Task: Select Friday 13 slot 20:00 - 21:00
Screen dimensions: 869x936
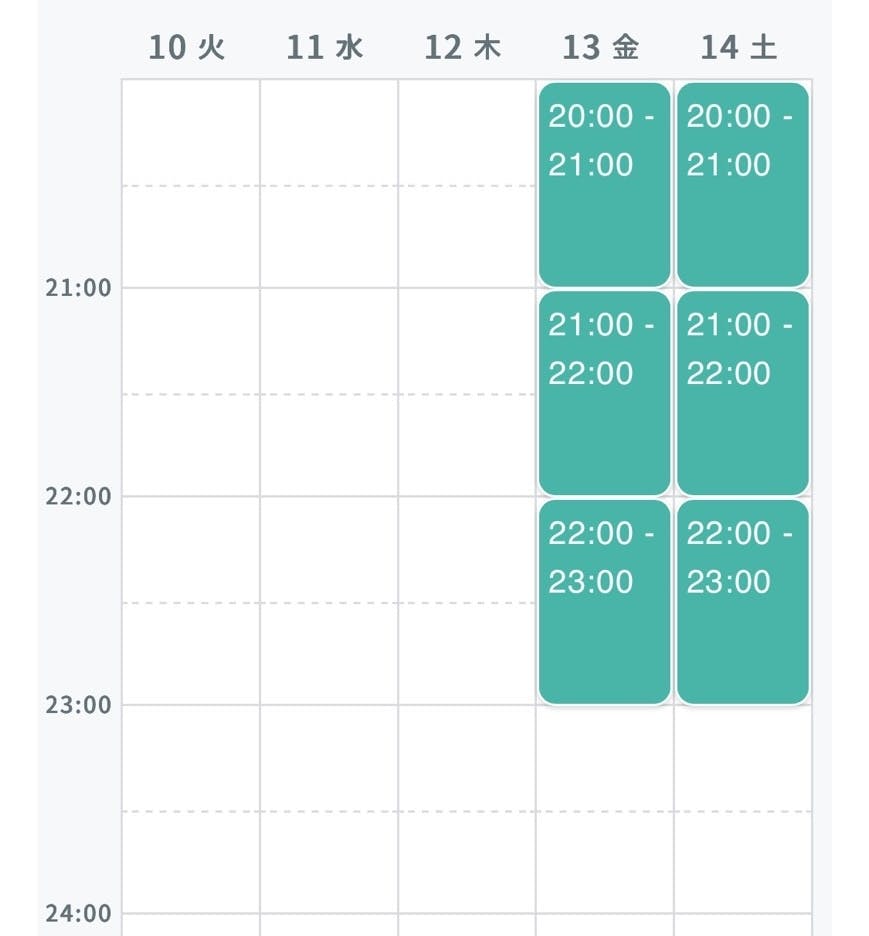Action: tap(604, 185)
